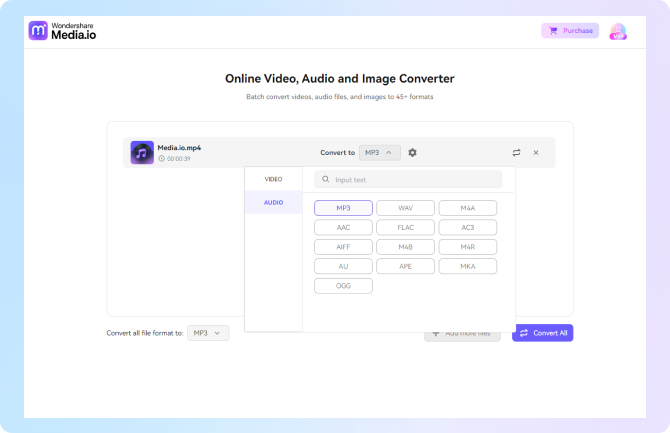Viewport: 670px width, 433px height.
Task: Click the swap/convert arrows icon on file row
Action: click(x=516, y=152)
